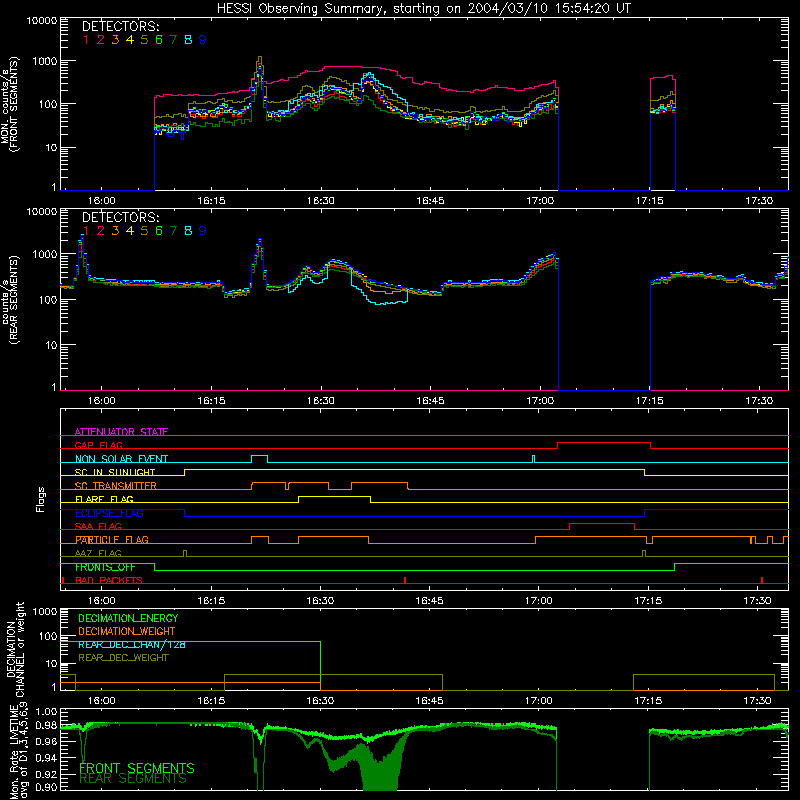Click the REAR SEGMENTS livetime legend label
Screen dimensions: 800x800
[133, 779]
